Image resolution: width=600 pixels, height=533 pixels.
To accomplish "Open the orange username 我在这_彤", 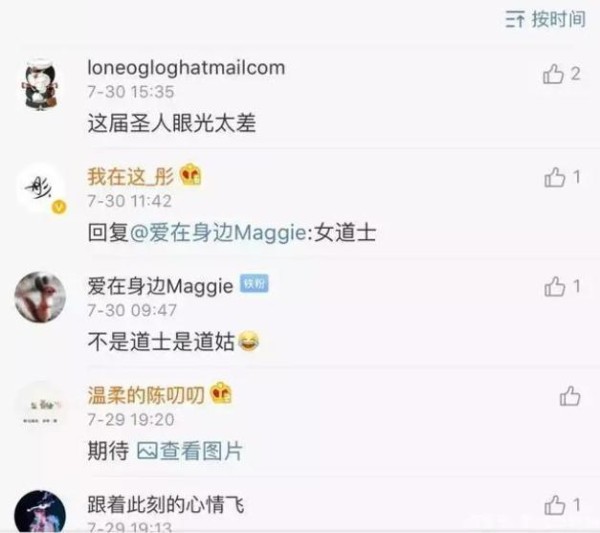I will click(x=130, y=177).
